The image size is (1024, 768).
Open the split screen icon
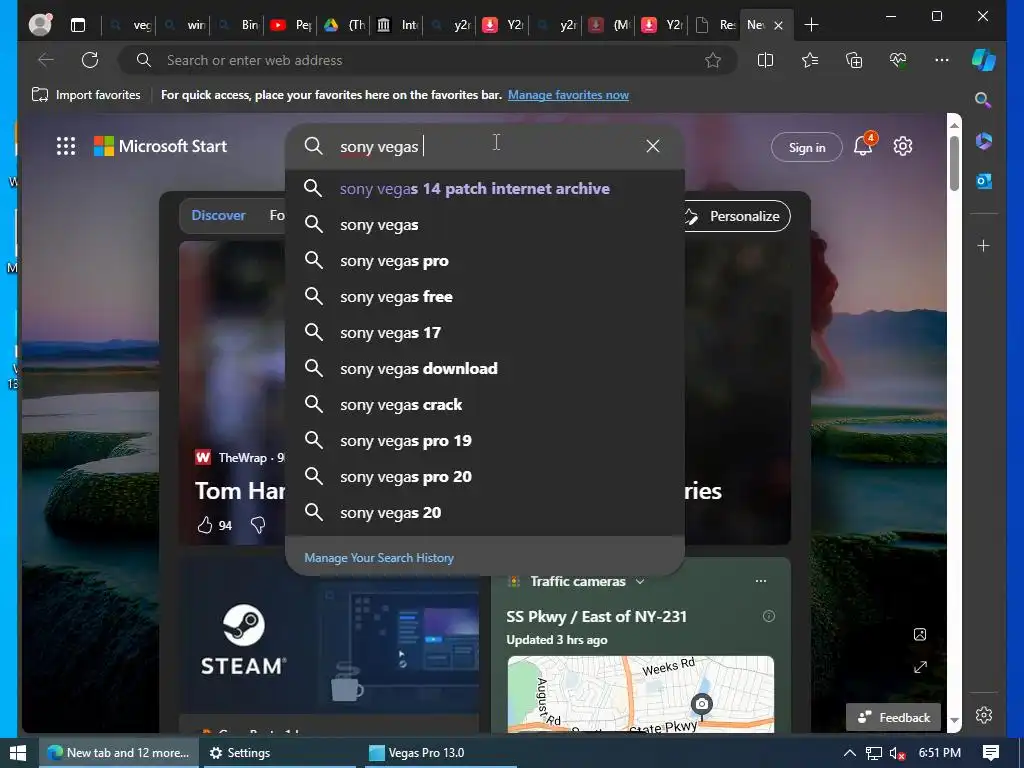(765, 60)
